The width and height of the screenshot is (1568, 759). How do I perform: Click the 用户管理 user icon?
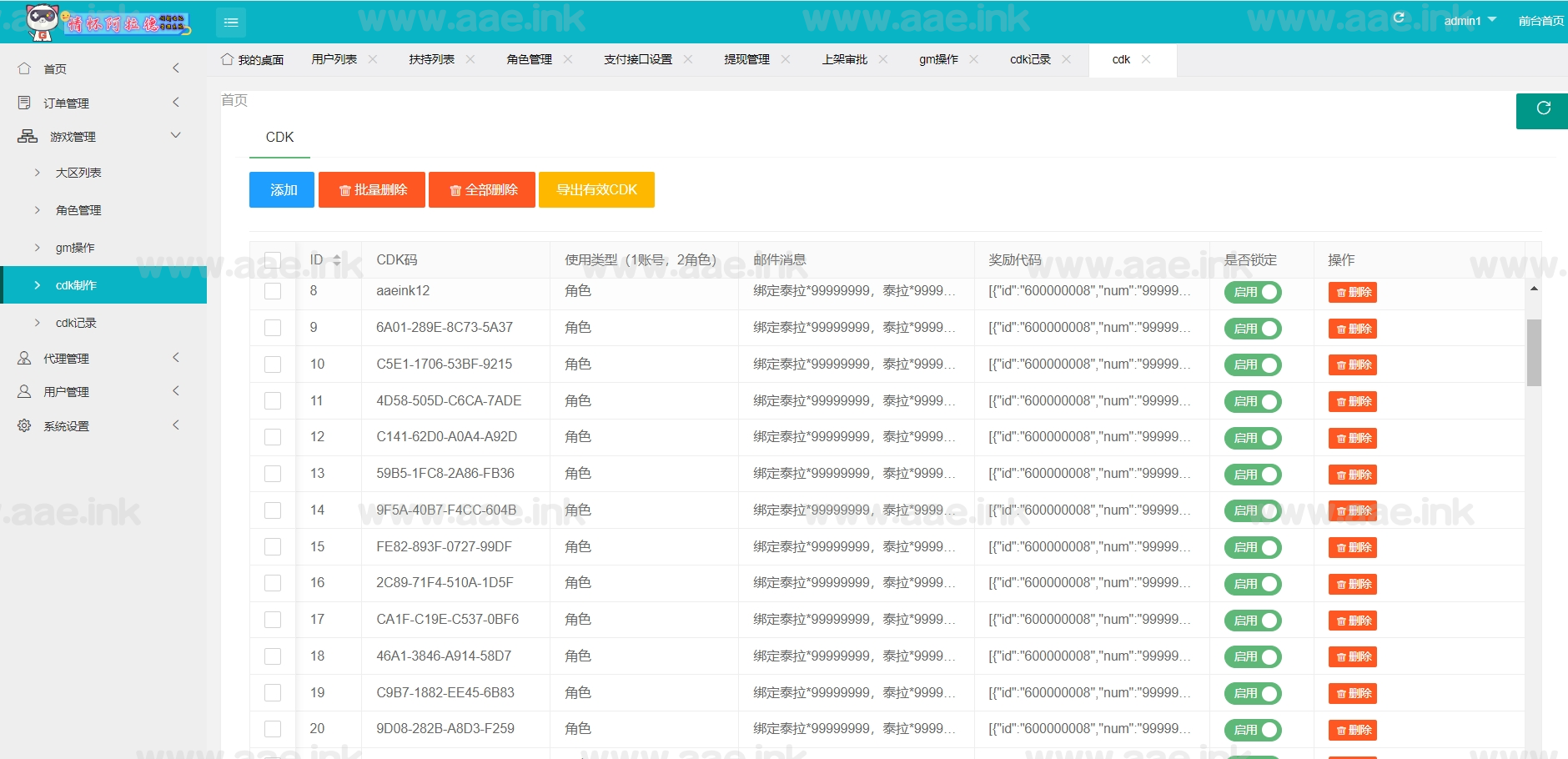(25, 391)
